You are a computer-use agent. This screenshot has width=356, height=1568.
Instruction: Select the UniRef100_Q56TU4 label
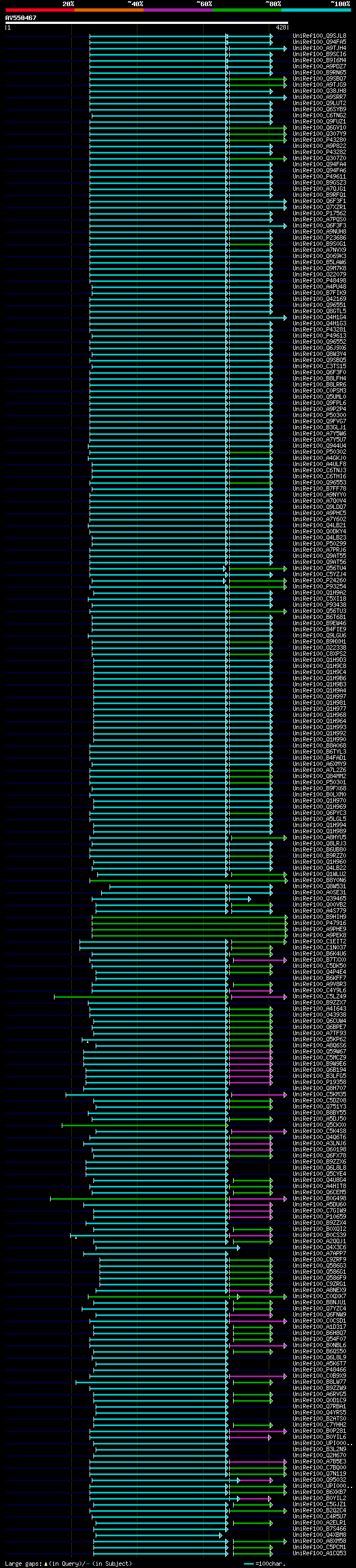[319, 568]
